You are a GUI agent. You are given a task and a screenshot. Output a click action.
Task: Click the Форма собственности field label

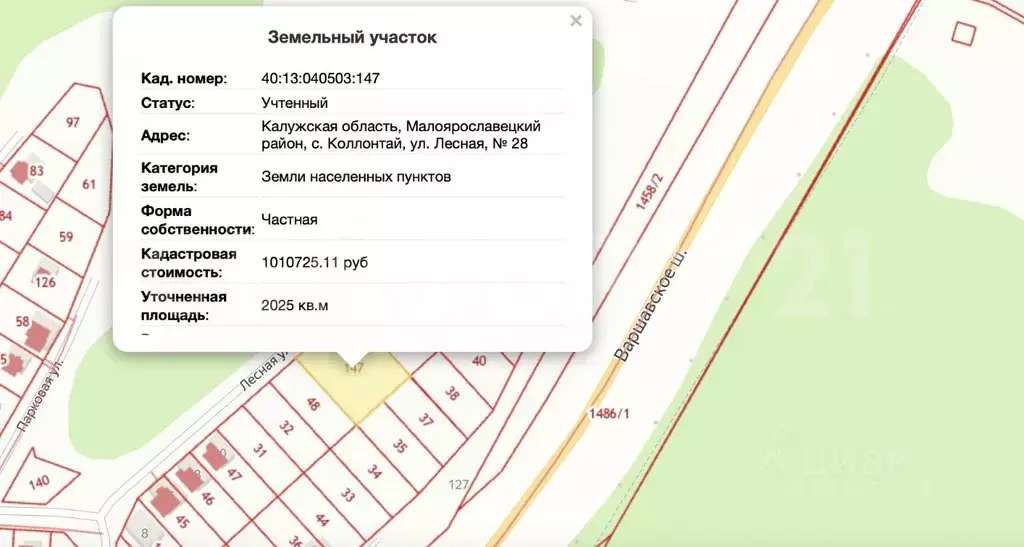coord(199,221)
